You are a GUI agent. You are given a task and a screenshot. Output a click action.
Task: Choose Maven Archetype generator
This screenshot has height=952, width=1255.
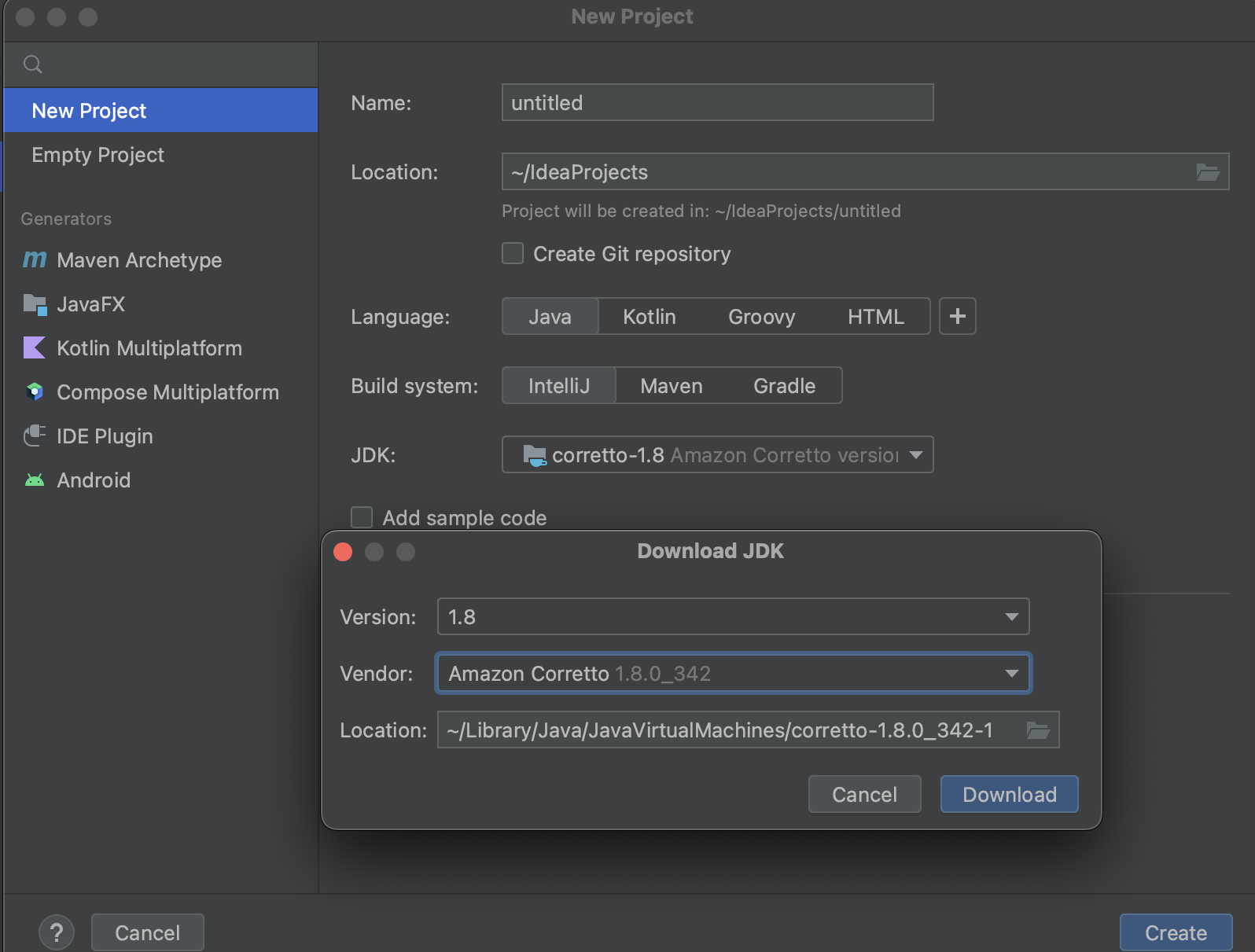[x=160, y=259]
